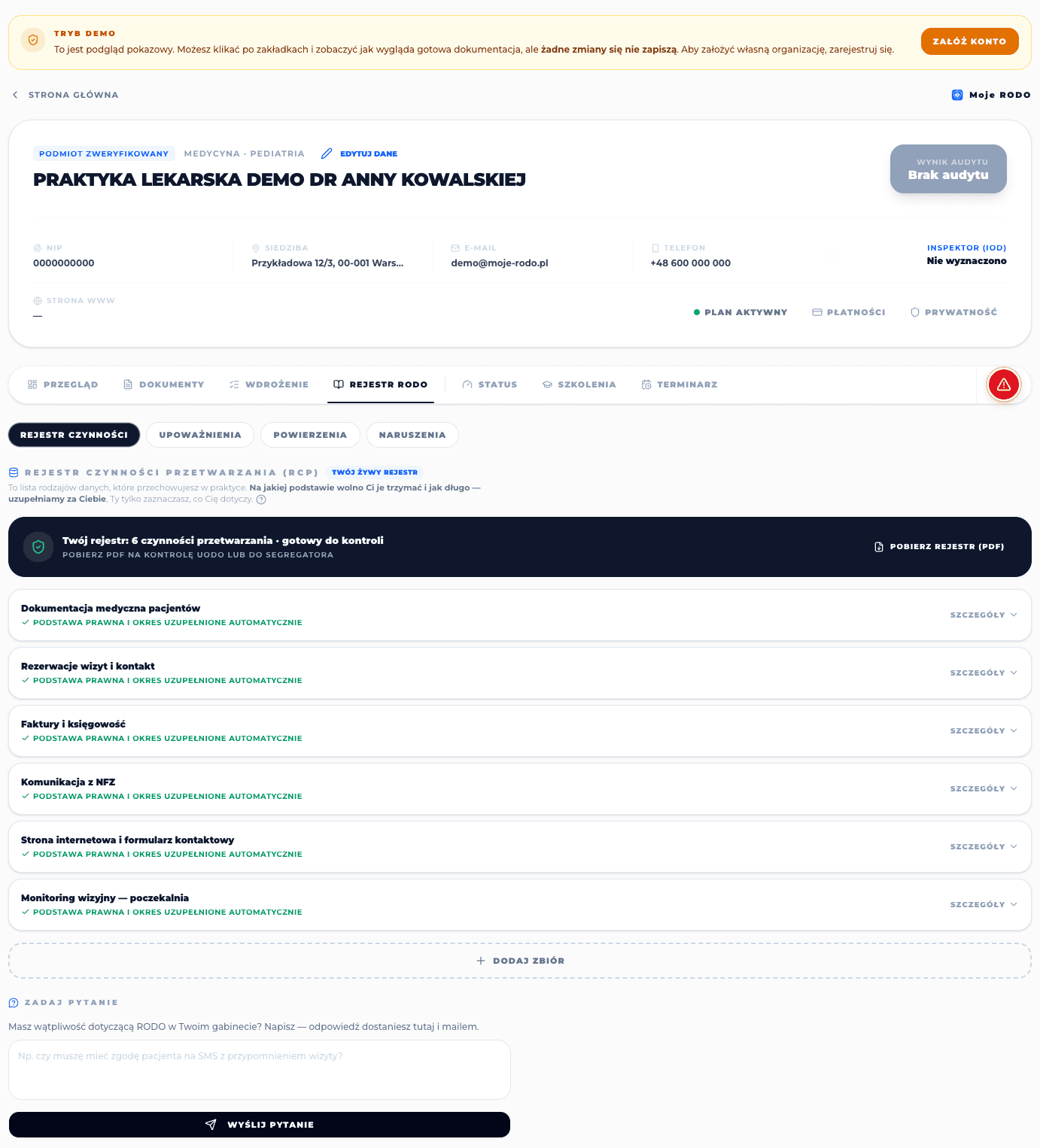Viewport: 1040px width, 1148px height.
Task: Click the red warning alert icon
Action: (x=1003, y=384)
